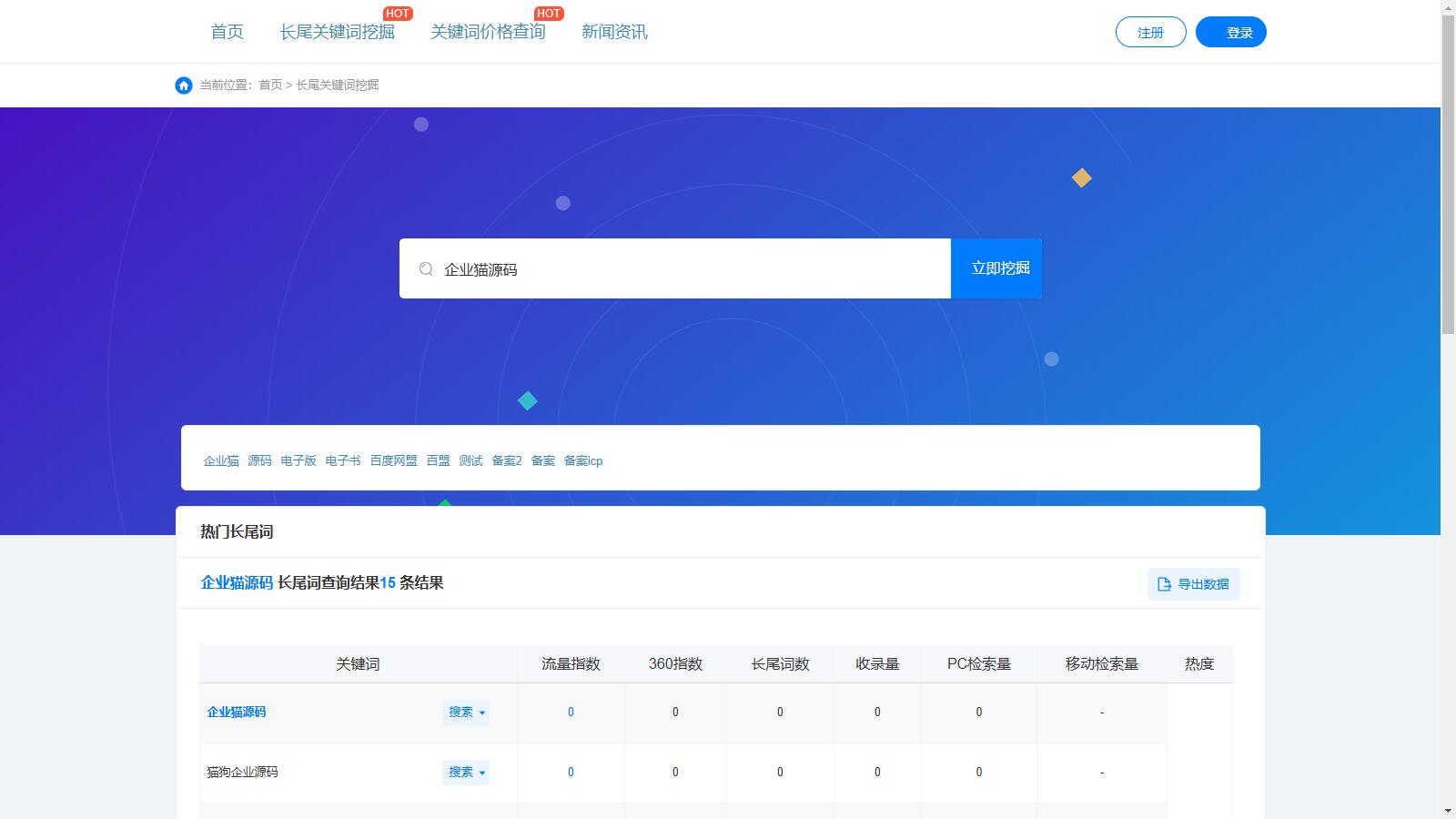Open 搜索 dropdown for 企业猫源码 row
The image size is (1456, 819).
pyautogui.click(x=466, y=713)
